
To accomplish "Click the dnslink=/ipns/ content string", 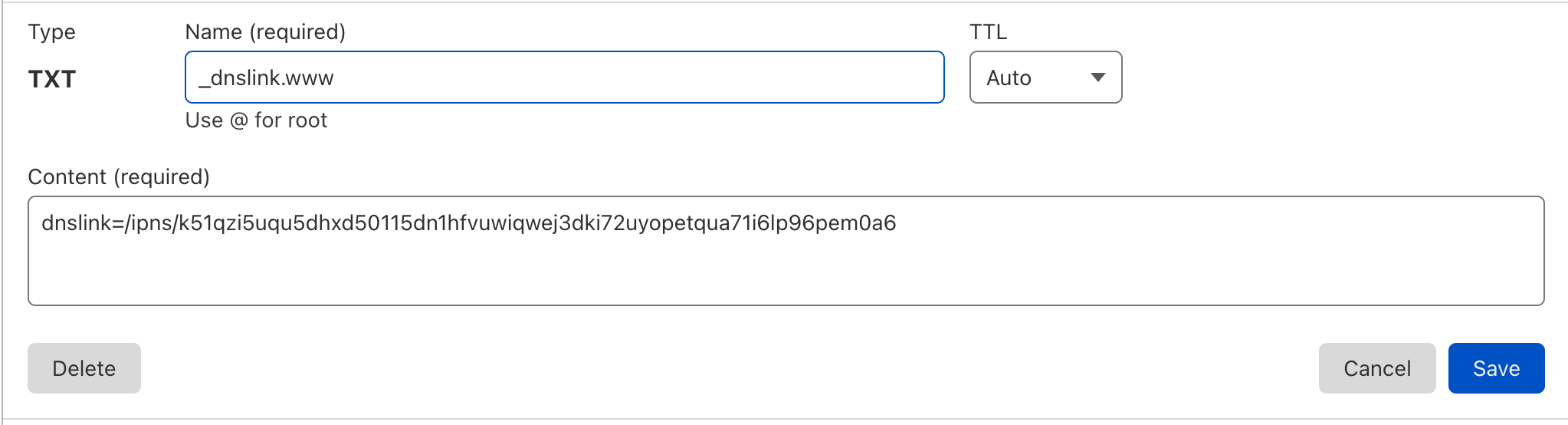I will pyautogui.click(x=467, y=223).
